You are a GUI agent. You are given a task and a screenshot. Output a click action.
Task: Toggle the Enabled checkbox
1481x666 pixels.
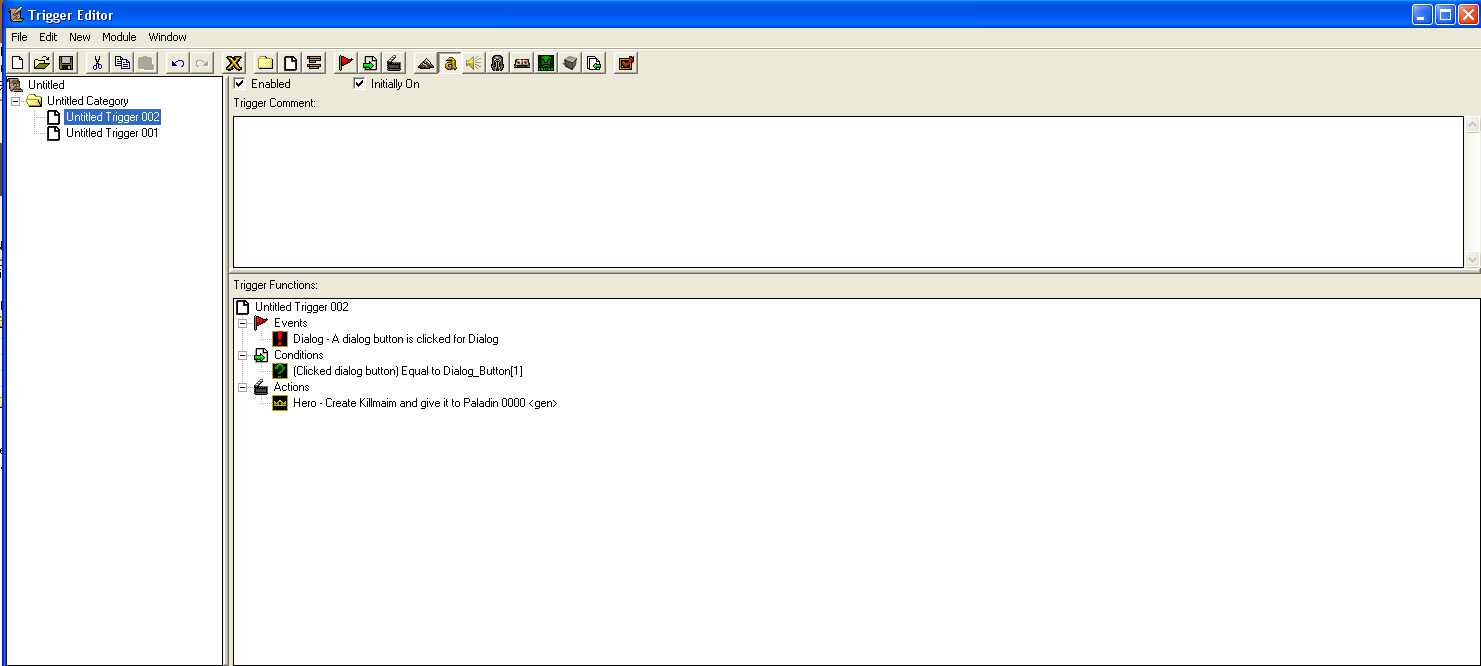click(239, 84)
